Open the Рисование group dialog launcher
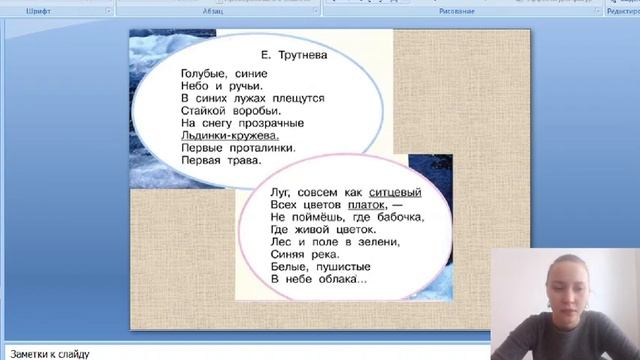Viewport: 640px width, 360px height. 597,11
